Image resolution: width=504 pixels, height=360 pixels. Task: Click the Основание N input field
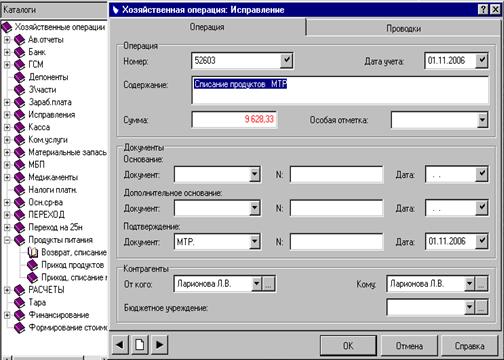coord(336,174)
